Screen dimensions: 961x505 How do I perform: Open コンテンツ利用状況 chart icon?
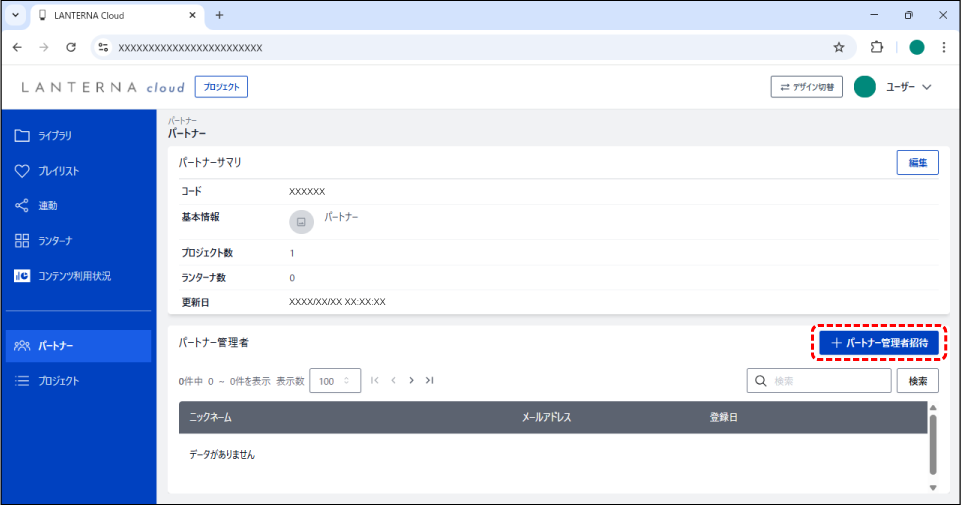(x=22, y=276)
